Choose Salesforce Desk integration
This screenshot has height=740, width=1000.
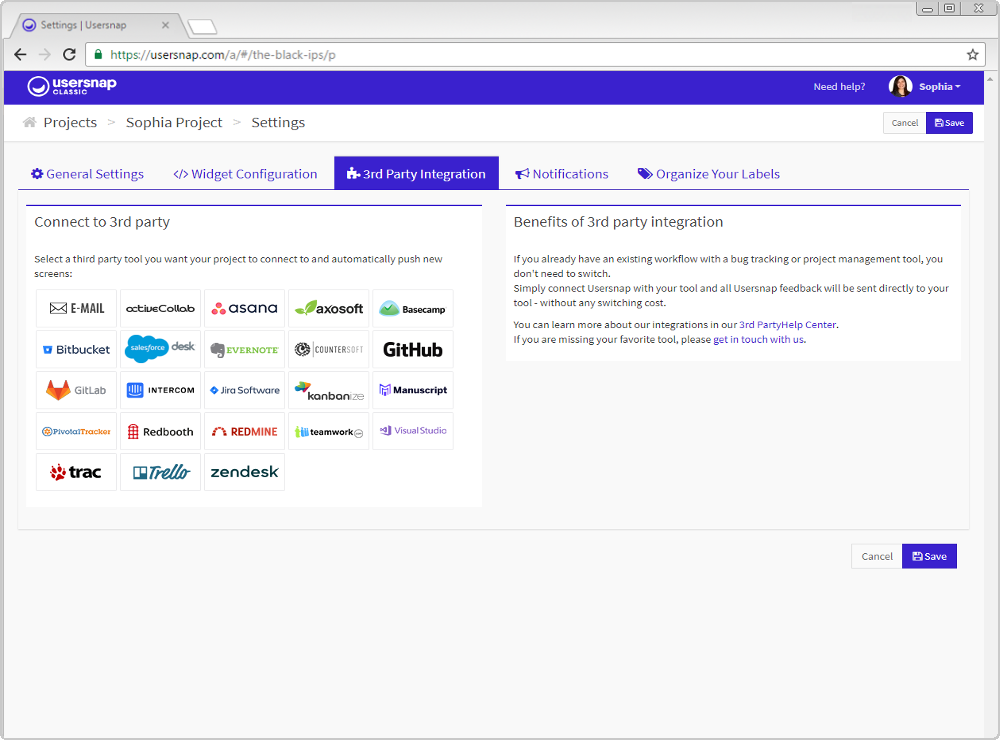coord(161,350)
